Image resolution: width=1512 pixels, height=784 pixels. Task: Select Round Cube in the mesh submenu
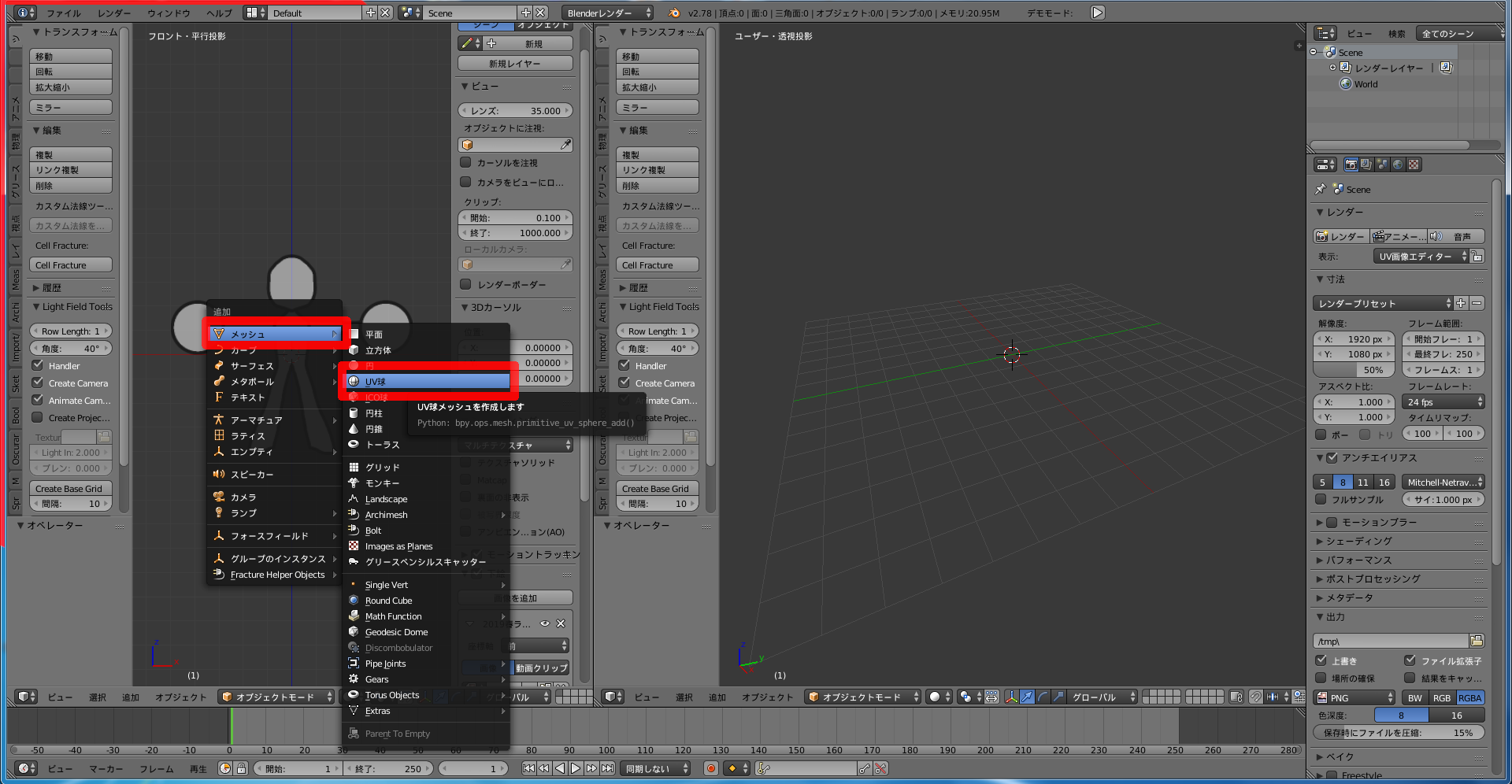pyautogui.click(x=428, y=601)
